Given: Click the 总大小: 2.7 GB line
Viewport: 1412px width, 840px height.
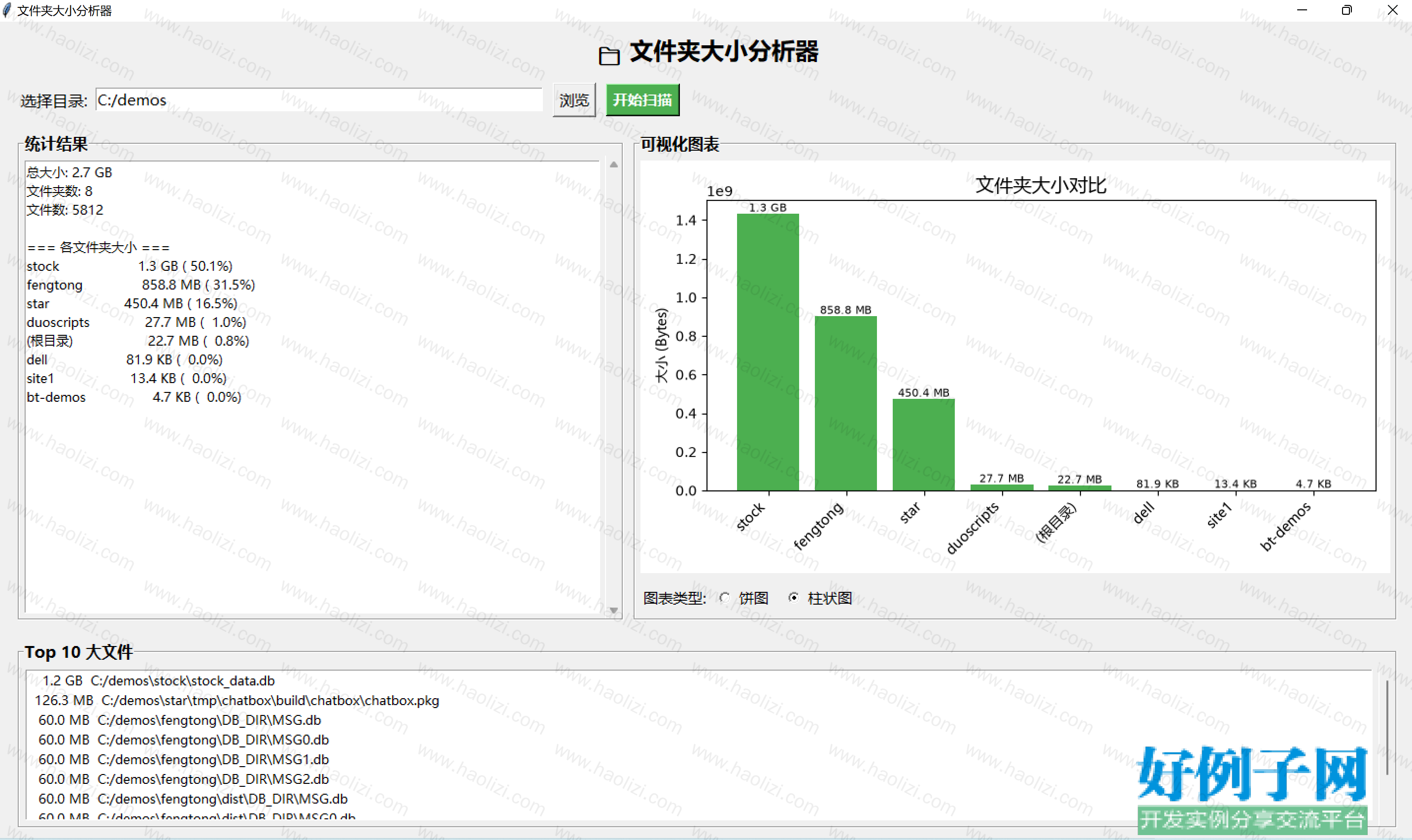Looking at the screenshot, I should (69, 172).
